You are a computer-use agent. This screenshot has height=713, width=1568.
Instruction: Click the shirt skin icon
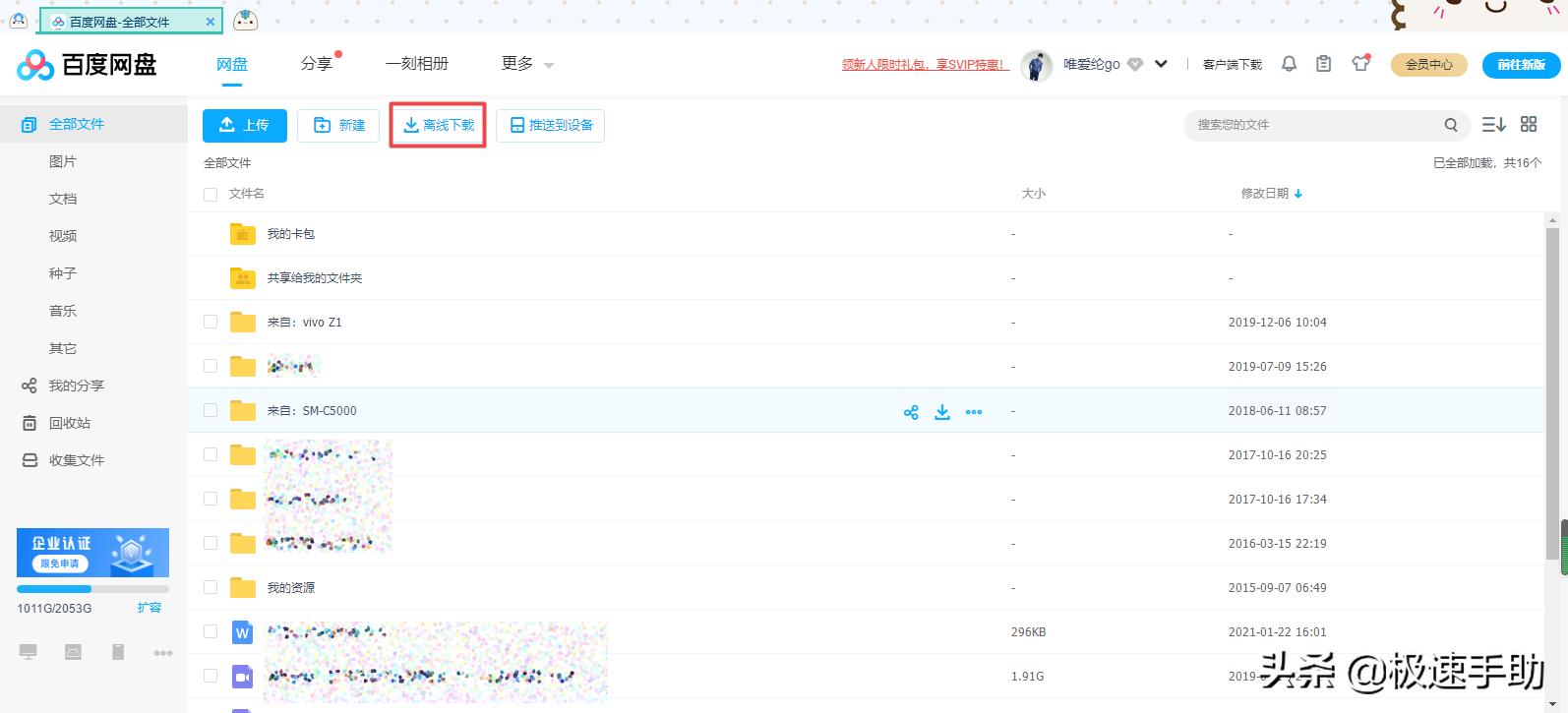[x=1360, y=63]
